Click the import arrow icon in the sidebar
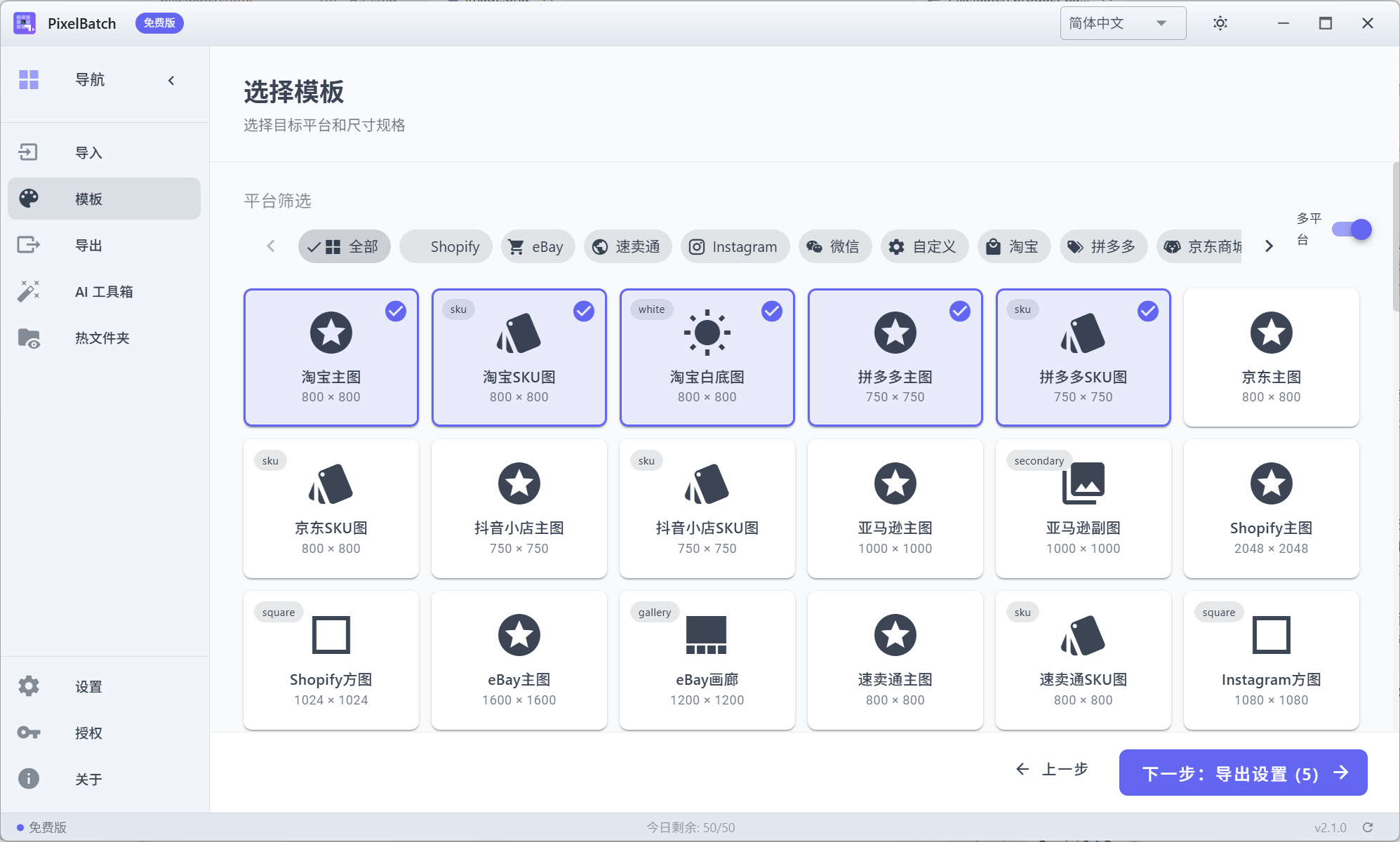The height and width of the screenshot is (842, 1400). [28, 152]
